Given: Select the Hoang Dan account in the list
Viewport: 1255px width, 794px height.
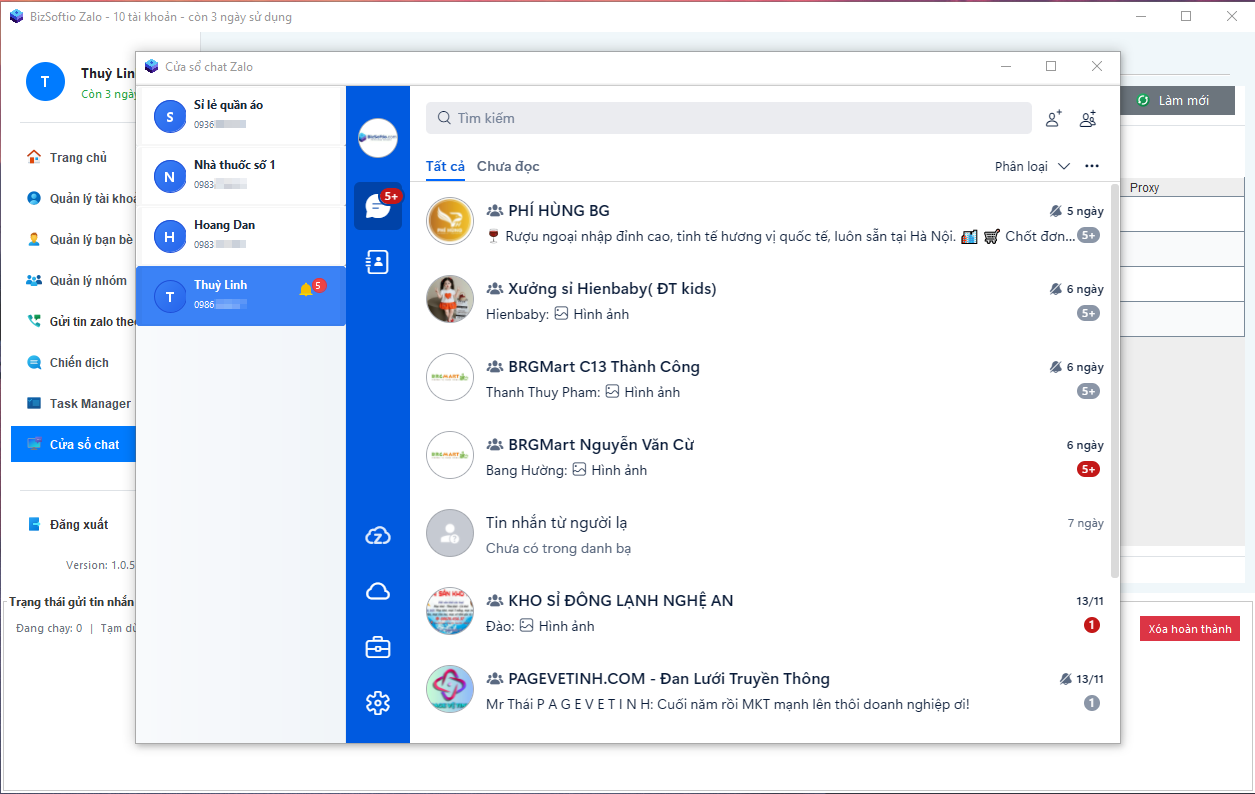Looking at the screenshot, I should click(240, 235).
